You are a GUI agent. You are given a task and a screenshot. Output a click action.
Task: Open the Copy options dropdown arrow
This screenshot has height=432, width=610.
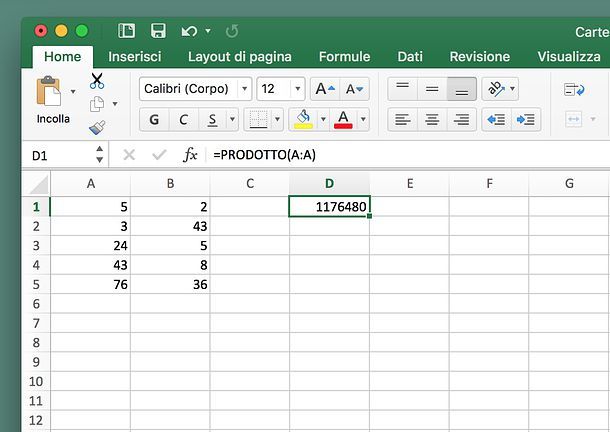(x=115, y=104)
